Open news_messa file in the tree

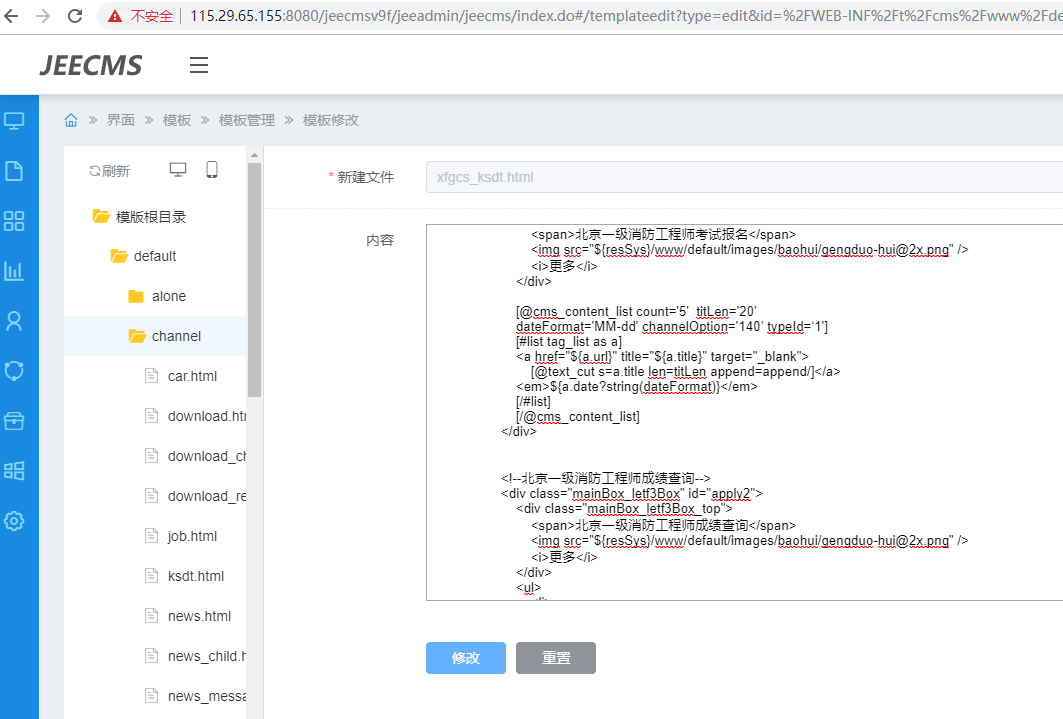pos(207,696)
